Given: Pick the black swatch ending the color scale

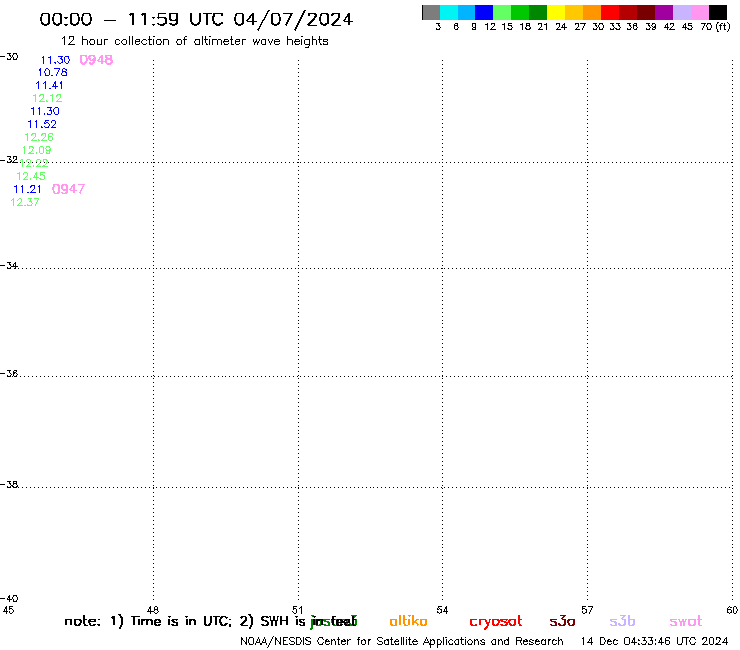Looking at the screenshot, I should pyautogui.click(x=717, y=12).
